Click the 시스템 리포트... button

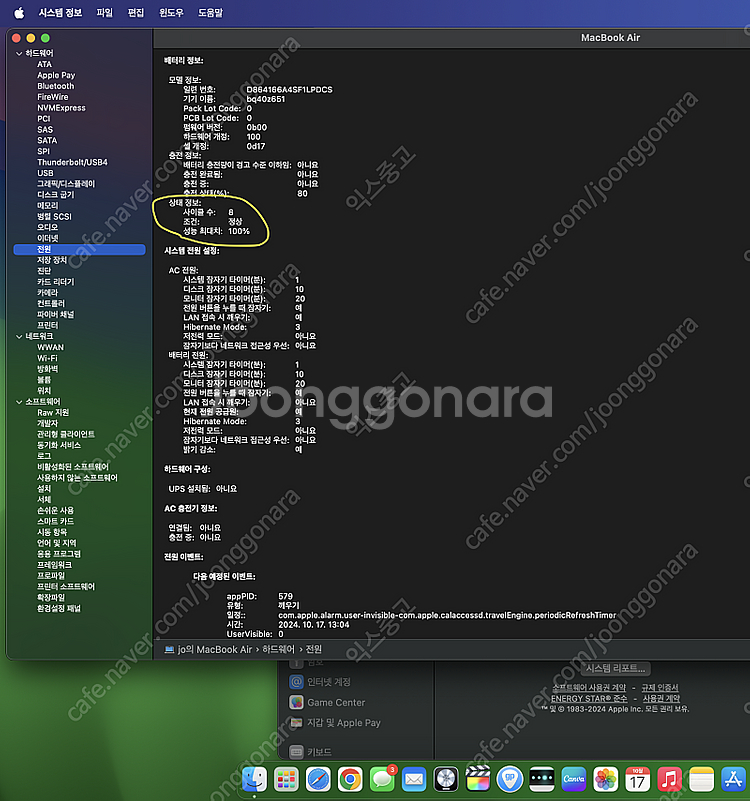pyautogui.click(x=615, y=668)
